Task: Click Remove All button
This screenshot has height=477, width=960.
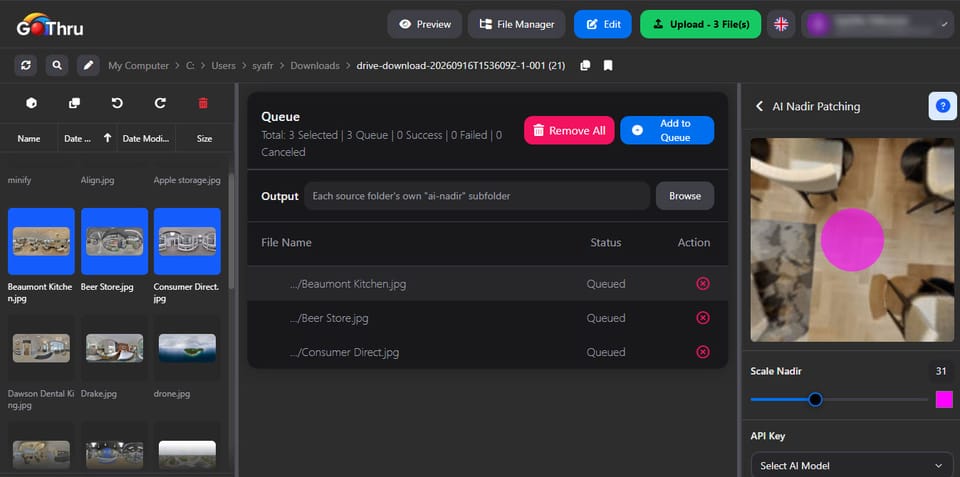Action: (569, 130)
